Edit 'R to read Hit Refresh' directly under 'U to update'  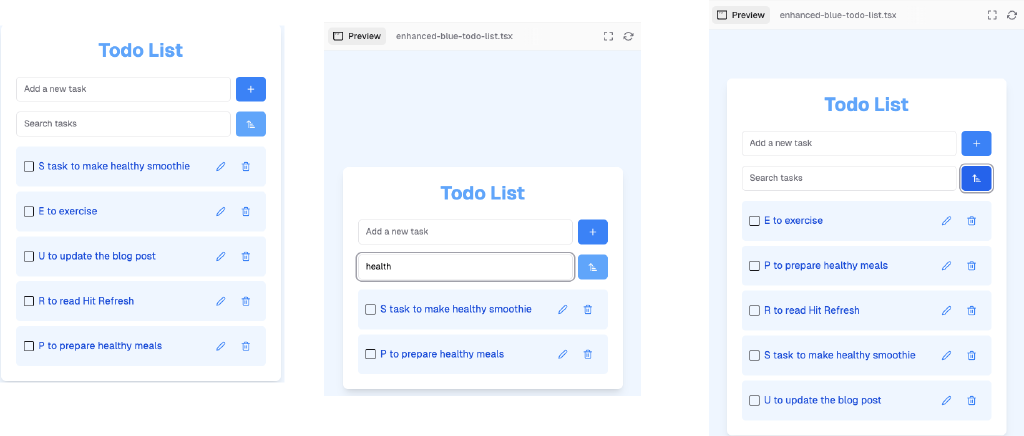click(221, 301)
